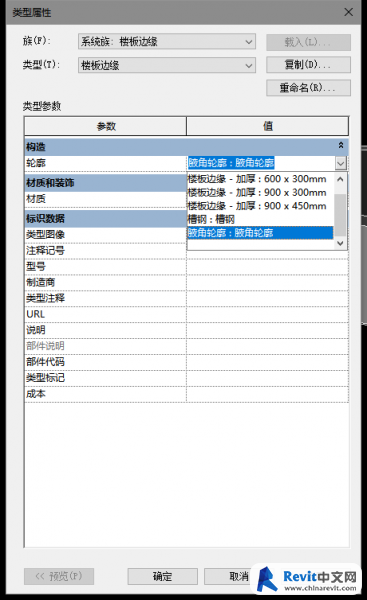
Task: Select the 类型图像 parameter row
Action: pos(105,235)
